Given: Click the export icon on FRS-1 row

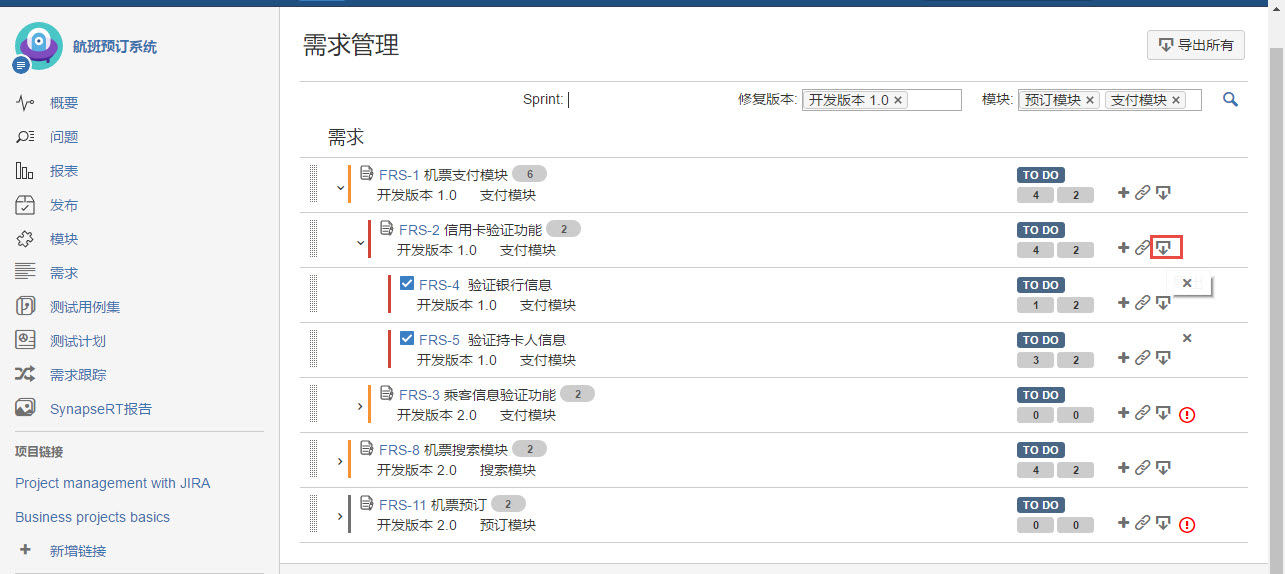Looking at the screenshot, I should pos(1163,193).
